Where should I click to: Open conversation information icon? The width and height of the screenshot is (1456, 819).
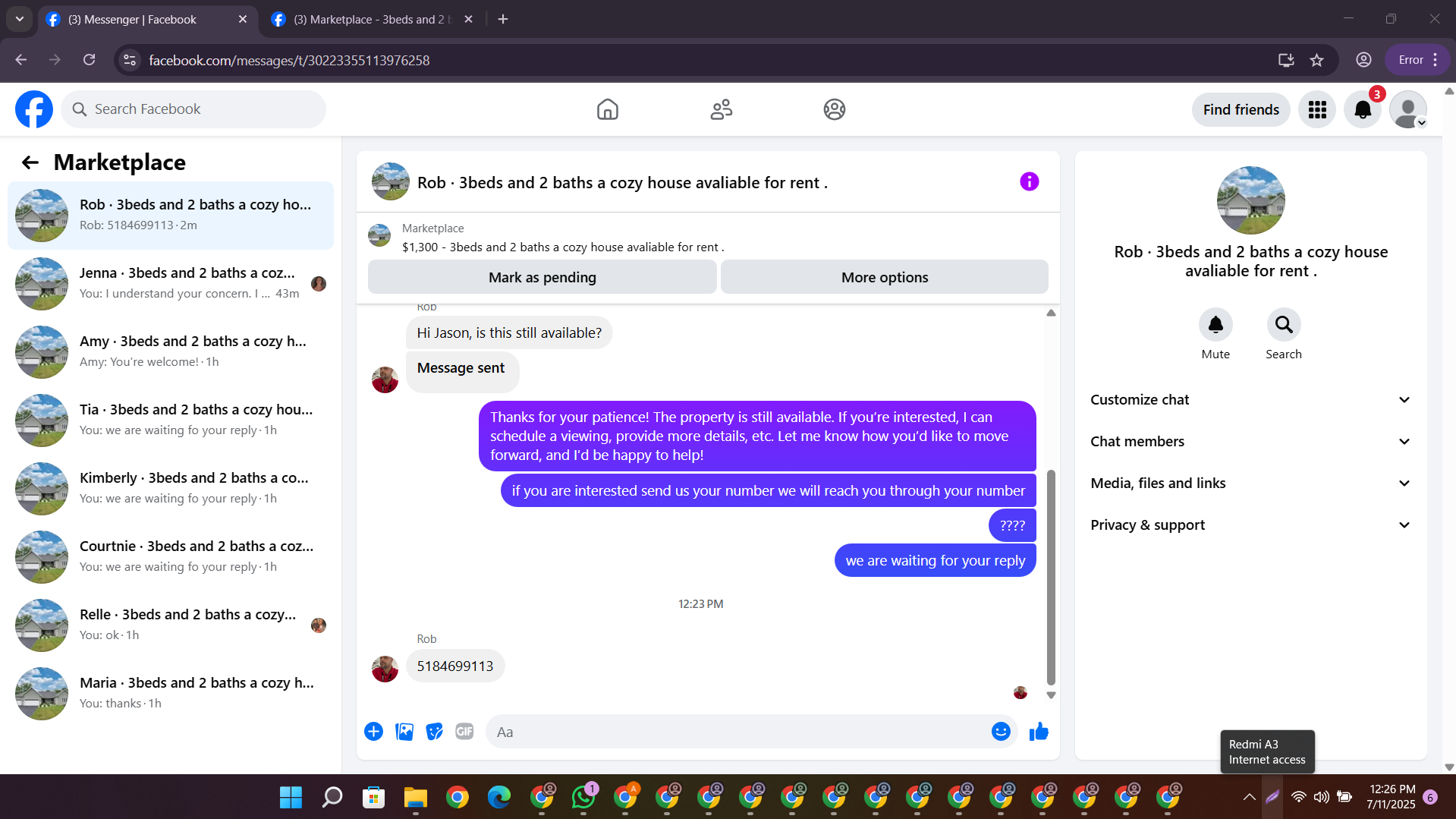click(1029, 181)
